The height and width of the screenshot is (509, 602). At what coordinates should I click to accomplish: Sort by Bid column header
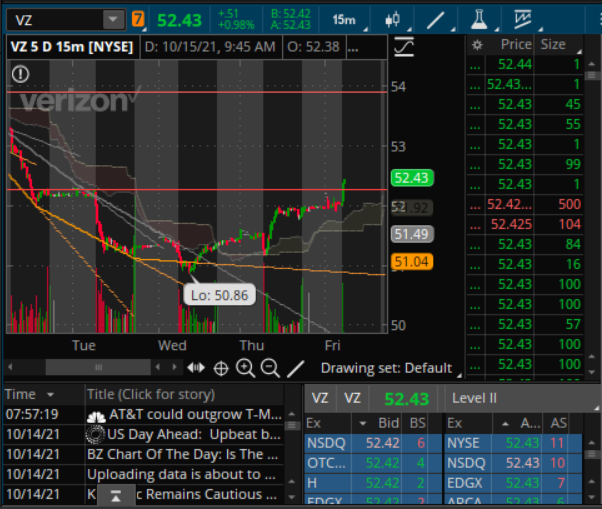coord(389,423)
